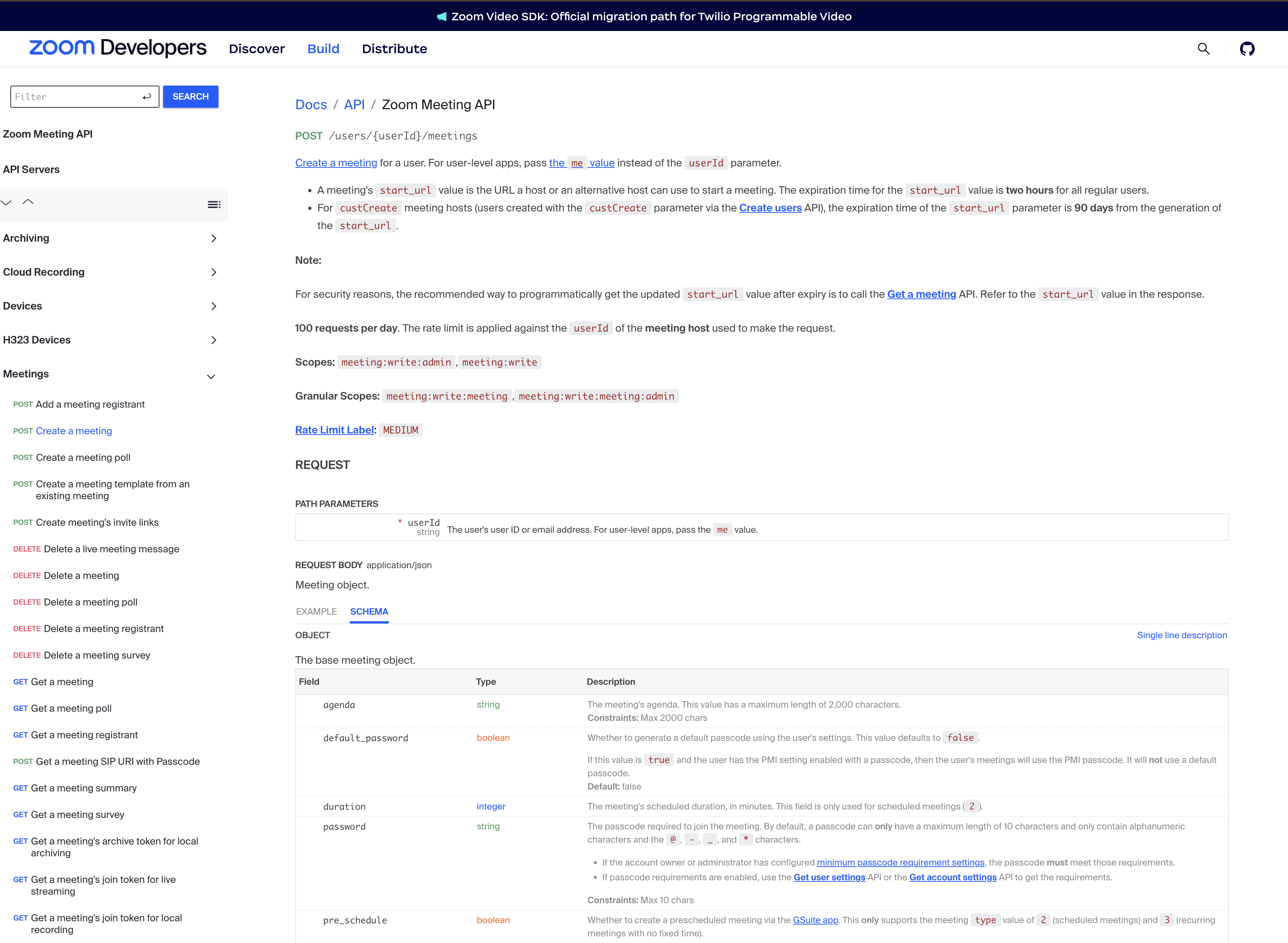1288x943 pixels.
Task: Open the Create users API link
Action: pyautogui.click(x=770, y=208)
